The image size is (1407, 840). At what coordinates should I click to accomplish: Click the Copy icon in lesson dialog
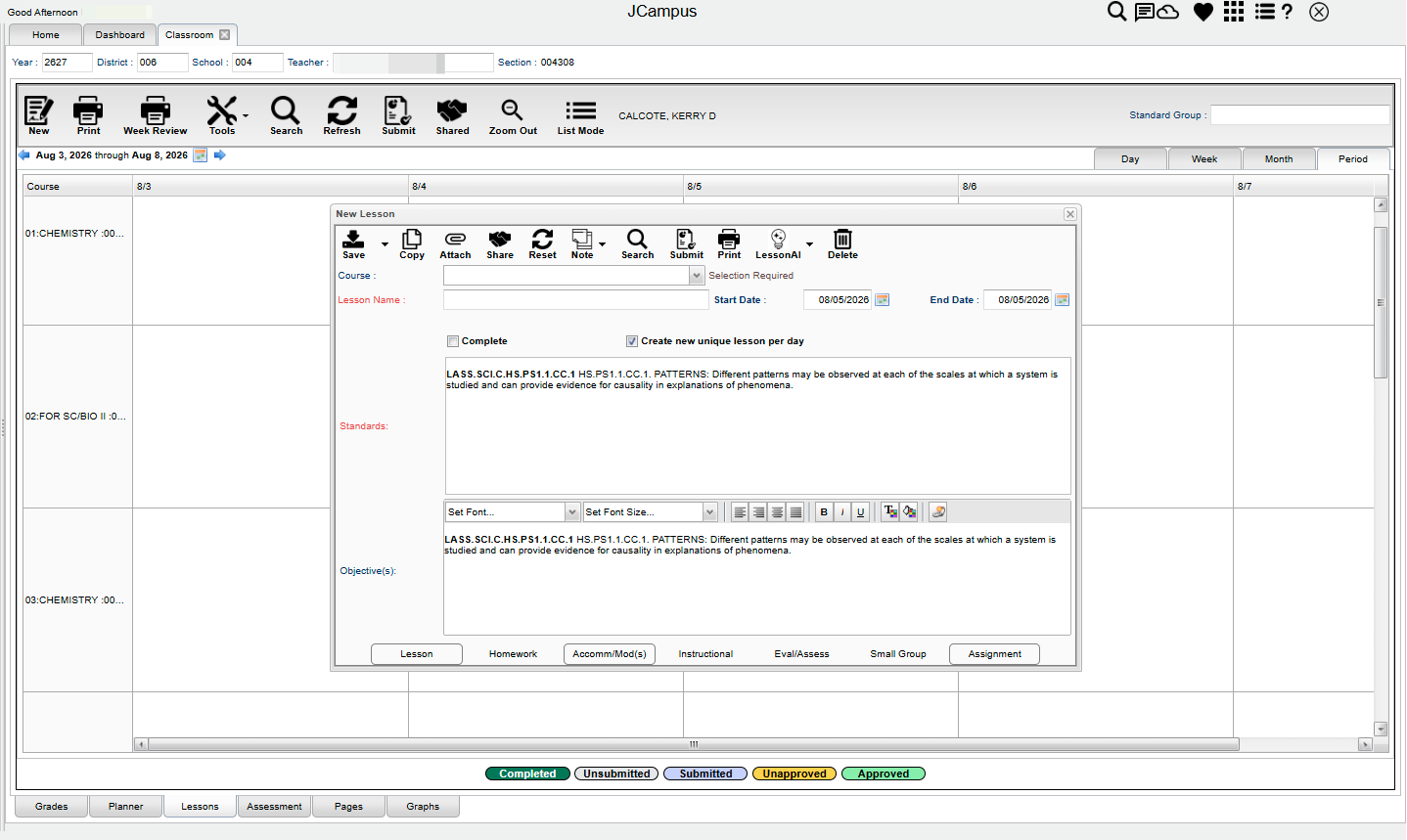(412, 239)
